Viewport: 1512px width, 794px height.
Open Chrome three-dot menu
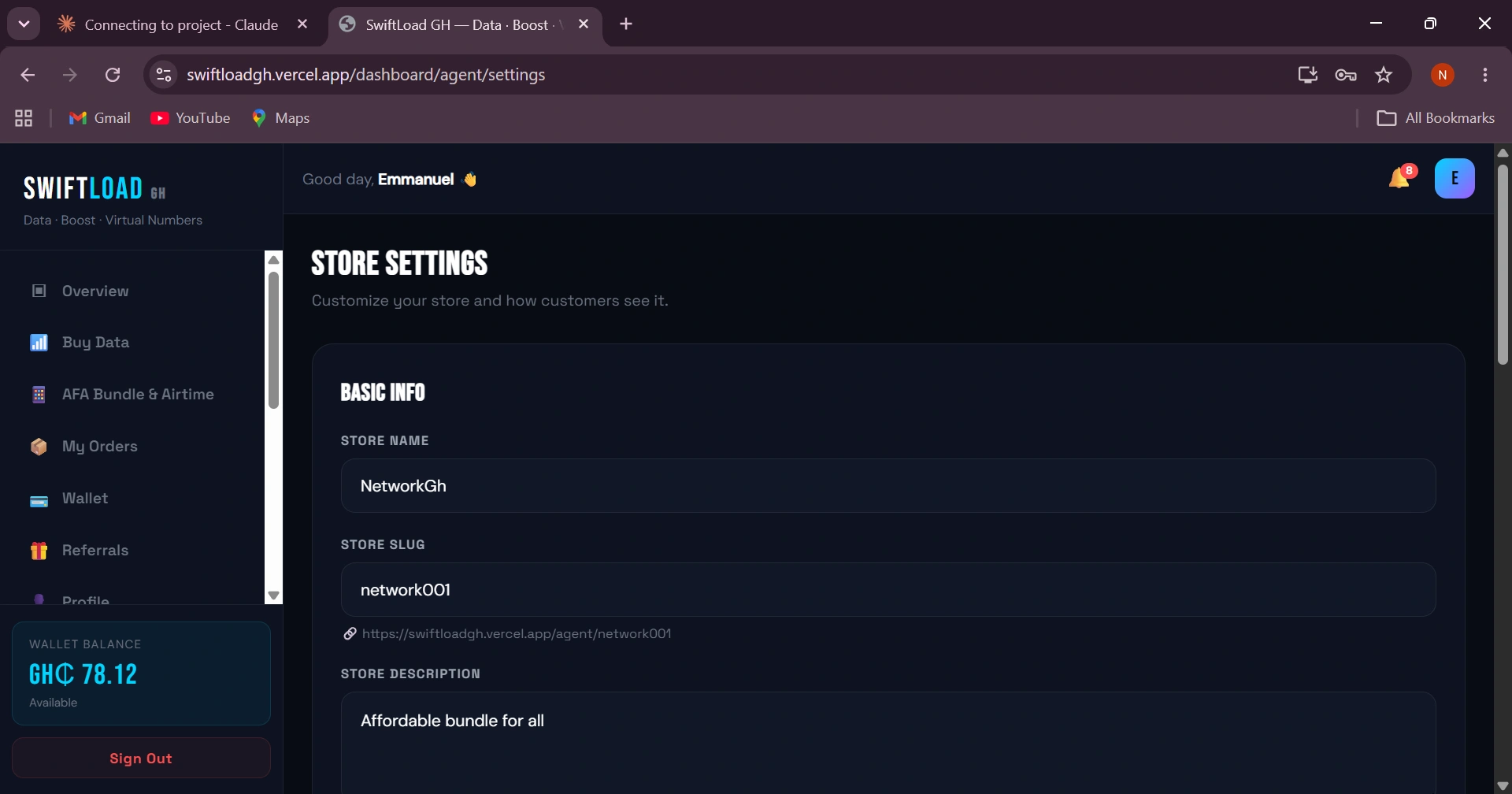pos(1485,75)
